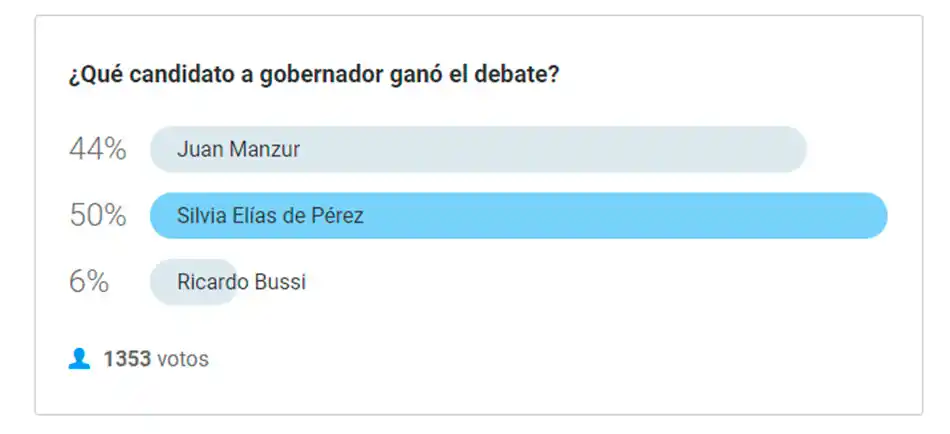Click the 50% result label

[97, 216]
